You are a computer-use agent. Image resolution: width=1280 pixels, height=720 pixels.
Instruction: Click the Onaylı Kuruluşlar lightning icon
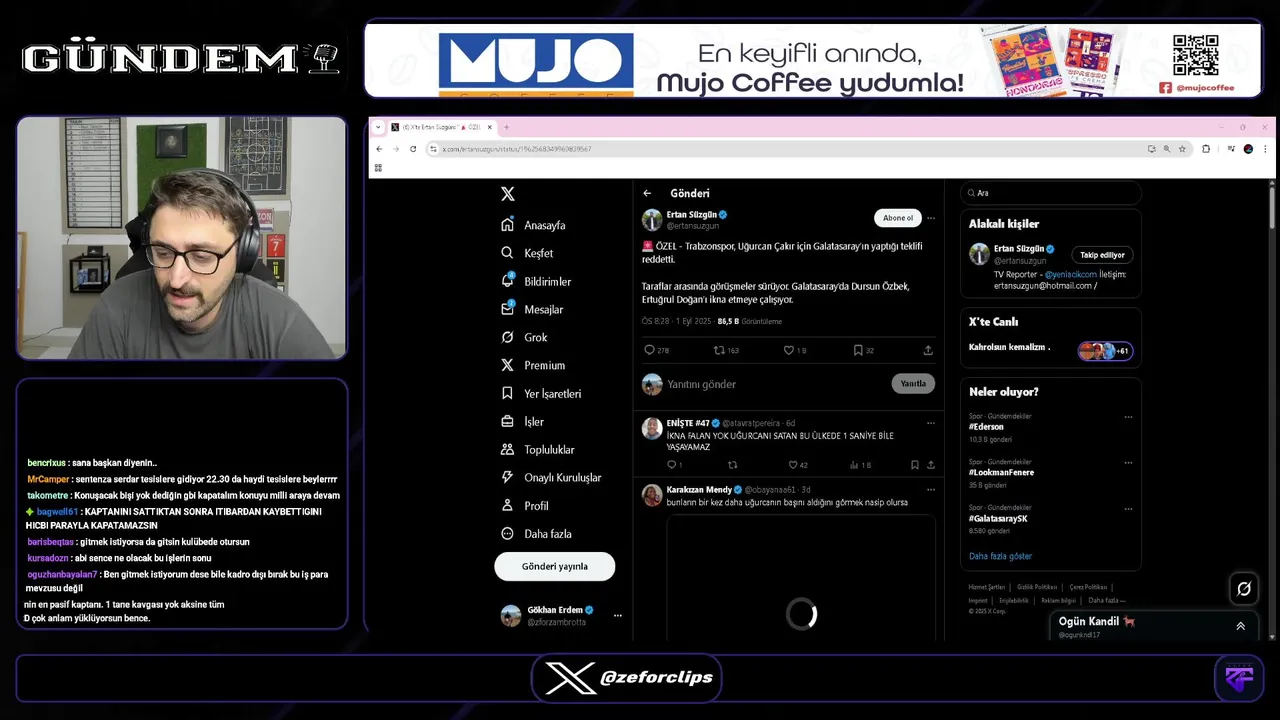pyautogui.click(x=508, y=477)
